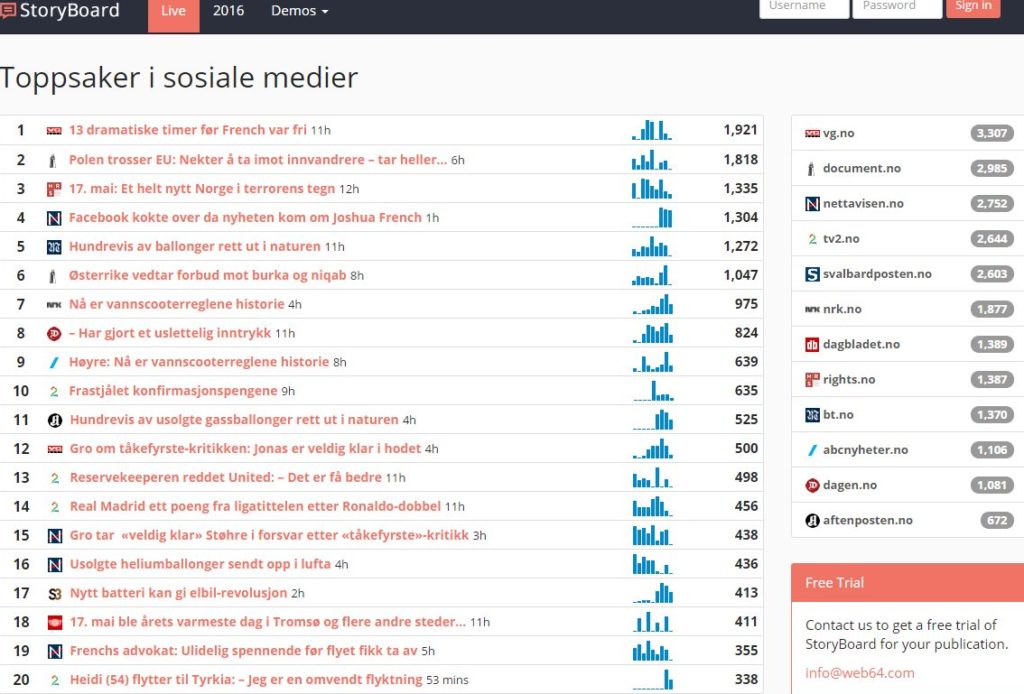The width and height of the screenshot is (1024, 694).
Task: Click red icon beside '17. mai ble årets varmeste dag'
Action: tap(55, 623)
